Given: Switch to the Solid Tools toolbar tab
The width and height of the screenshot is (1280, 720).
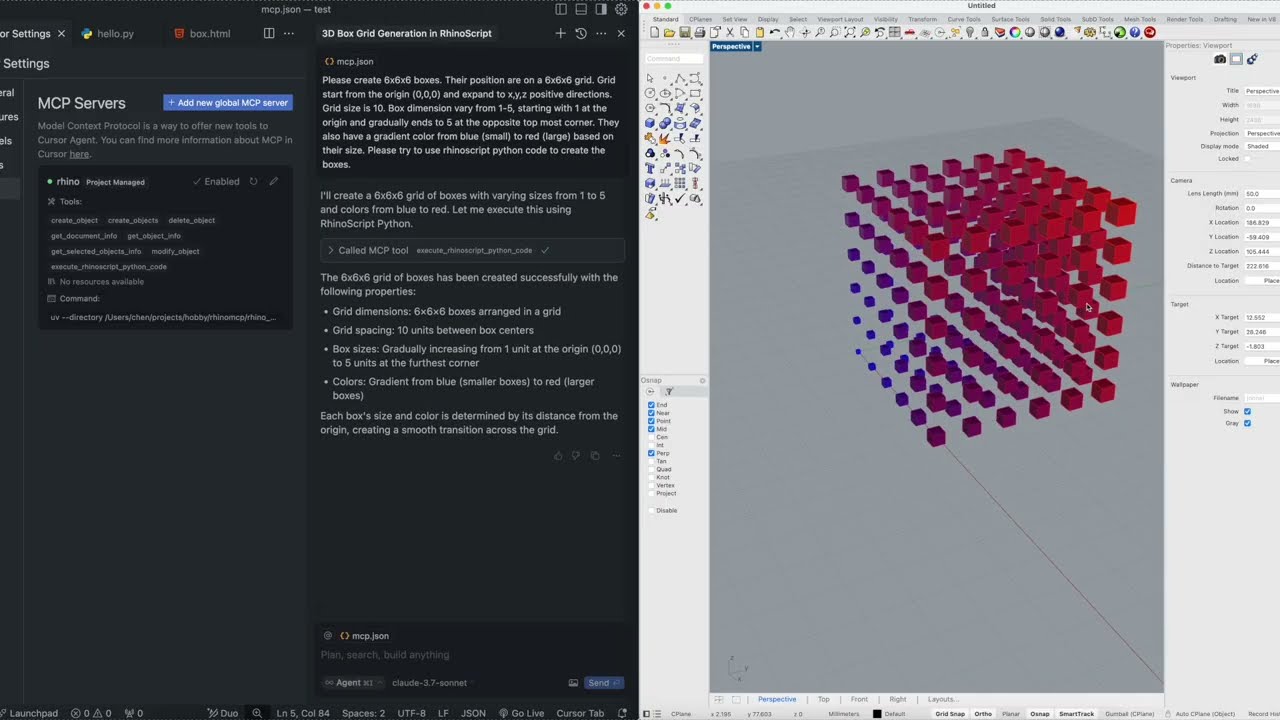Looking at the screenshot, I should (1055, 19).
